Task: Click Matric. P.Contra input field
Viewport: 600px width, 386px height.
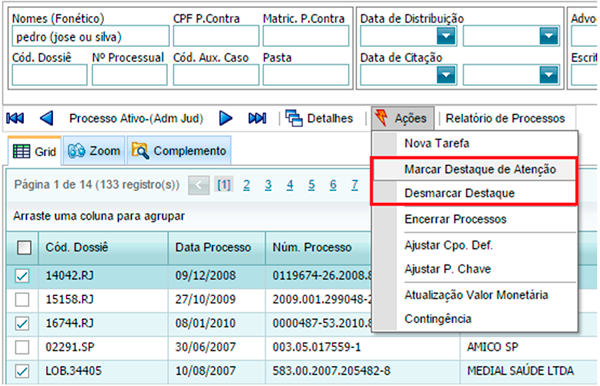Action: 306,36
